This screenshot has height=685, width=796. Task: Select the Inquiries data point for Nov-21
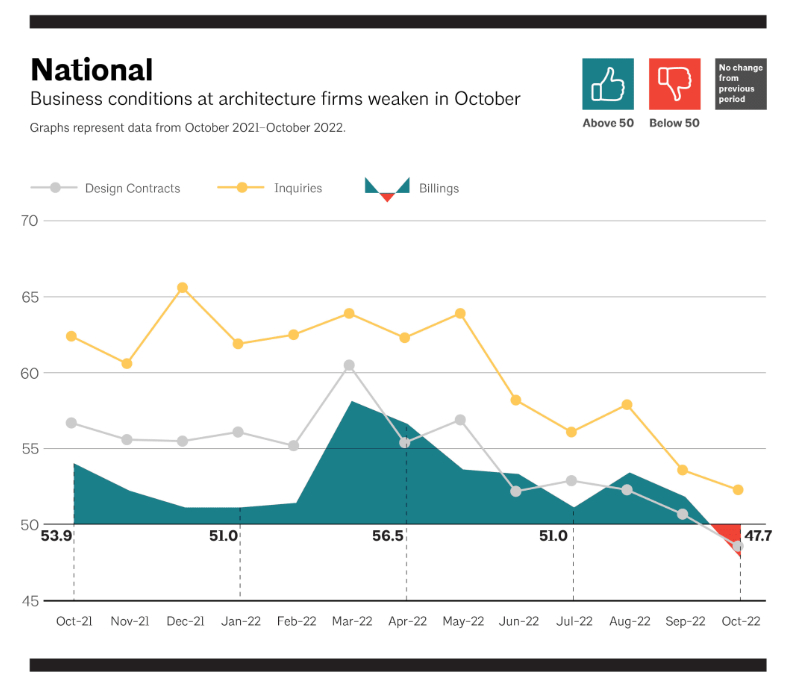pos(127,364)
